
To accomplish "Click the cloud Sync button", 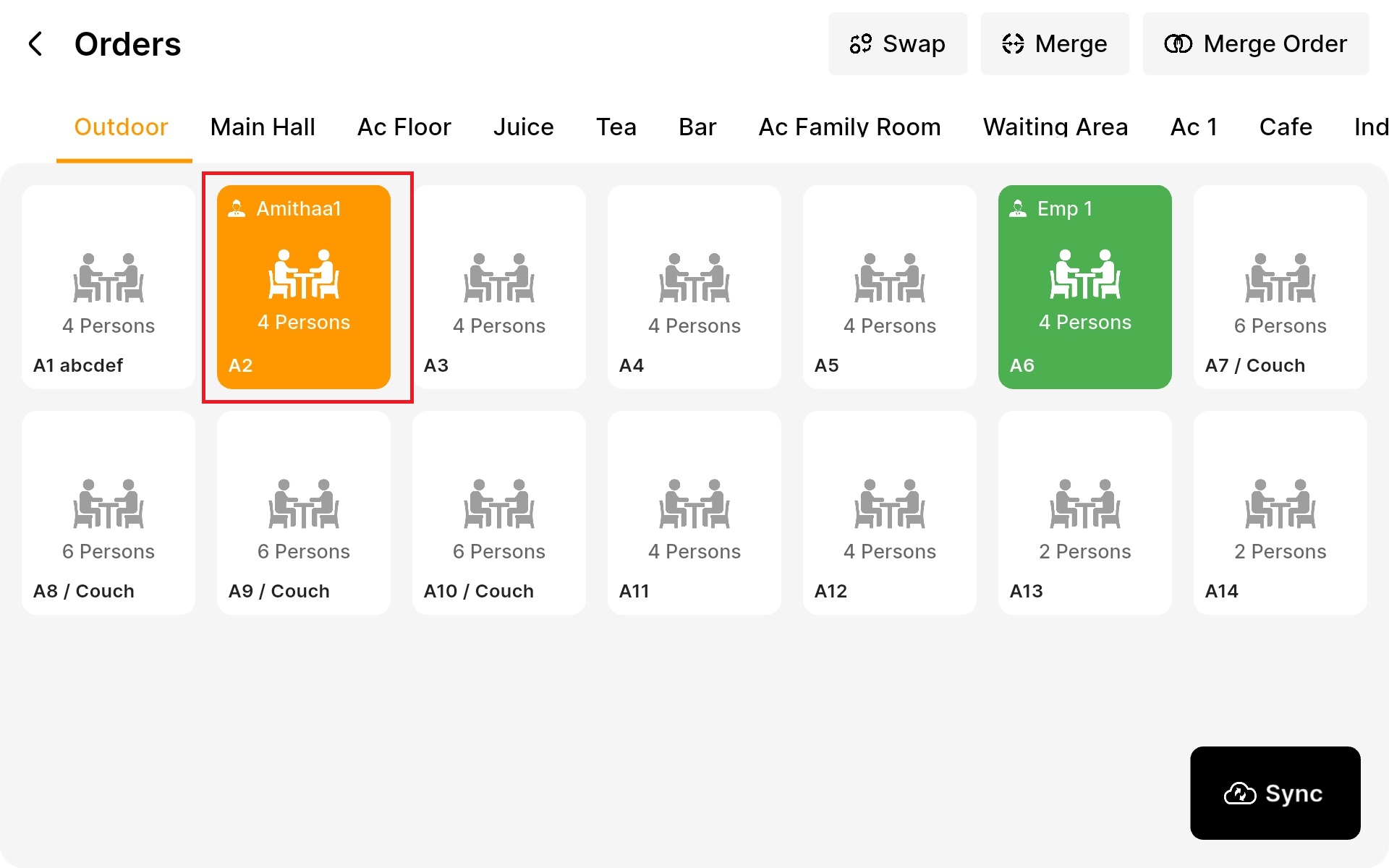I will point(1275,793).
